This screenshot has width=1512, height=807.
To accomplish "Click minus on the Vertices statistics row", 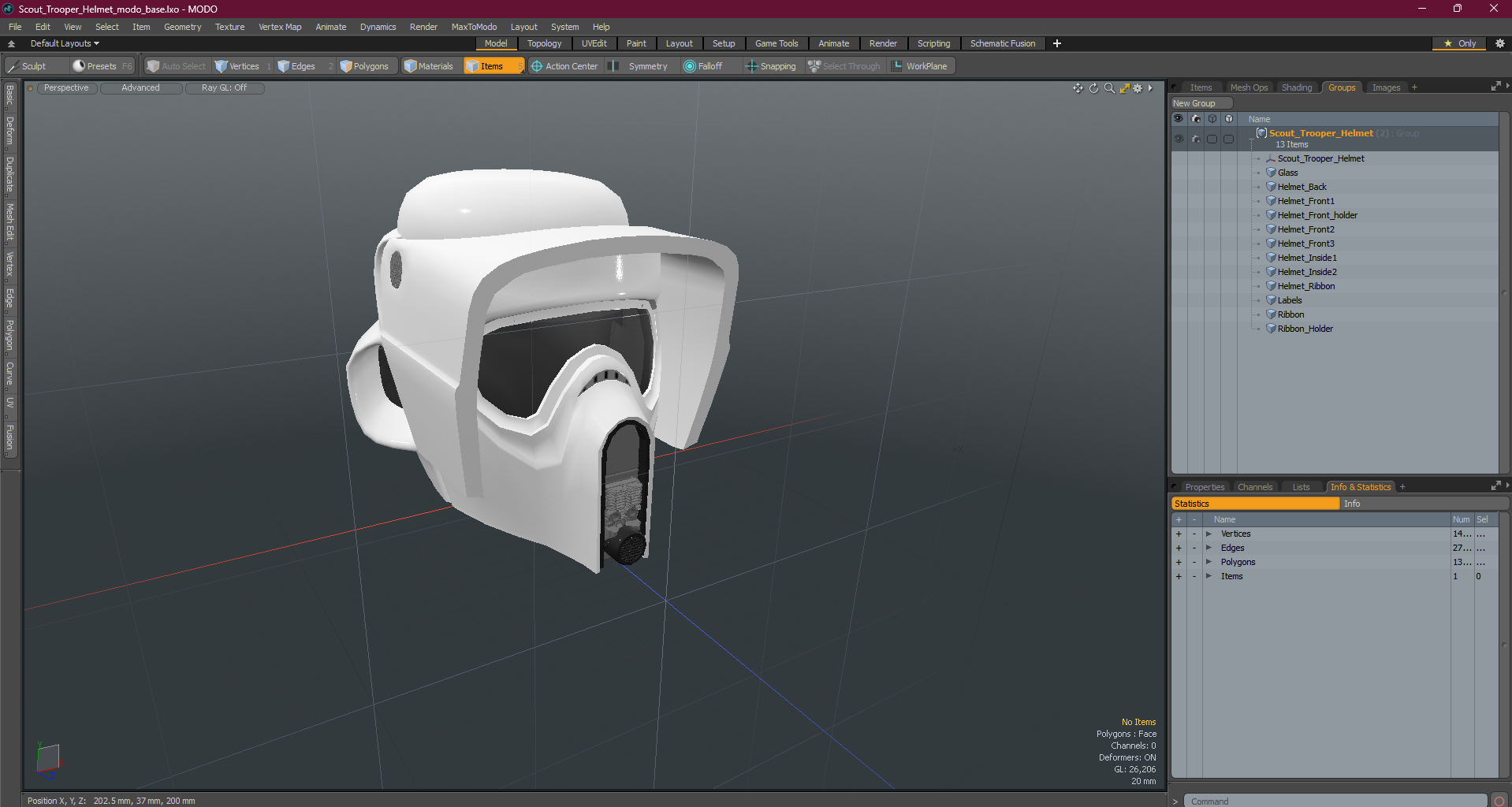I will point(1194,534).
